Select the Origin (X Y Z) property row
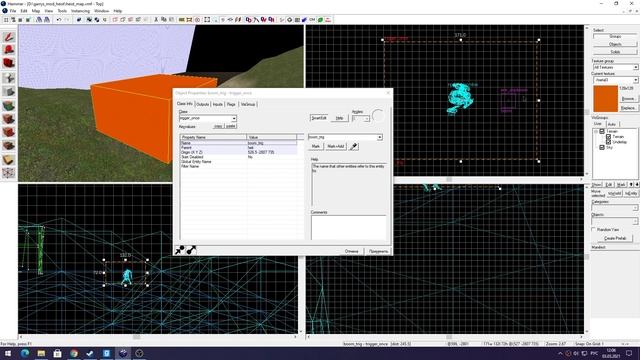 [x=239, y=152]
